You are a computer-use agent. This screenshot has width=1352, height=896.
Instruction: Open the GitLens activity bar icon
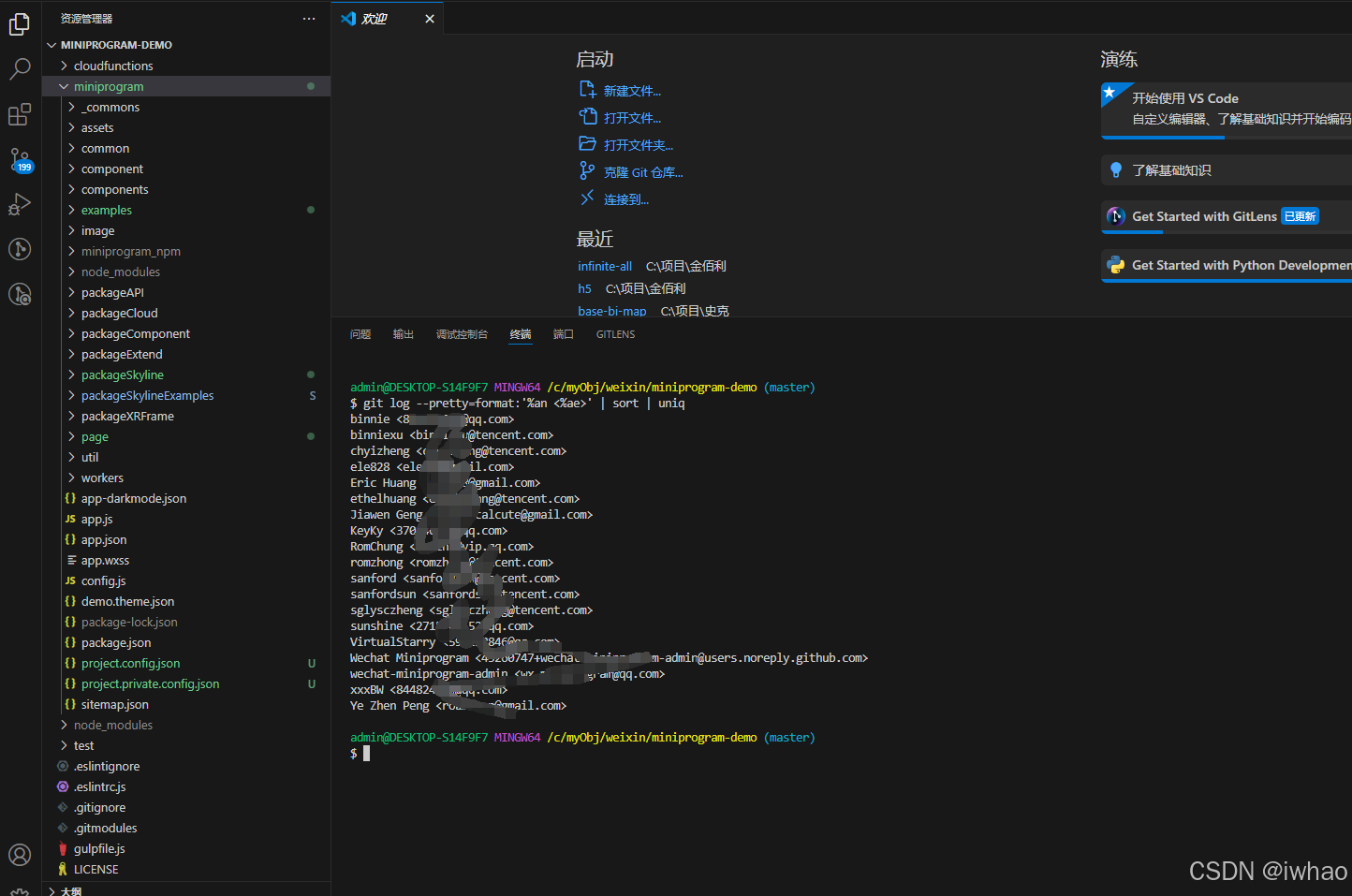coord(20,249)
